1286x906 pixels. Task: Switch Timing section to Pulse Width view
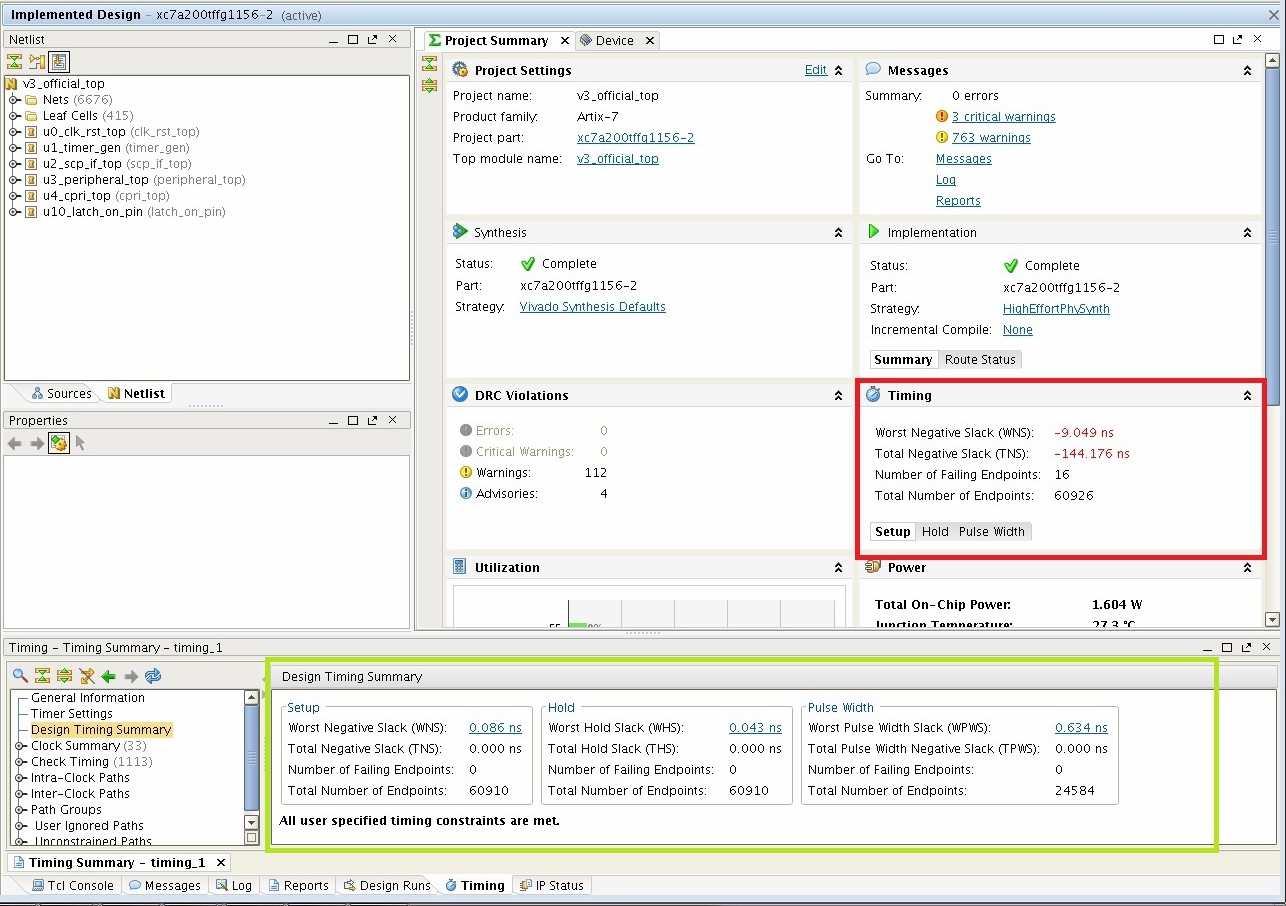tap(991, 532)
